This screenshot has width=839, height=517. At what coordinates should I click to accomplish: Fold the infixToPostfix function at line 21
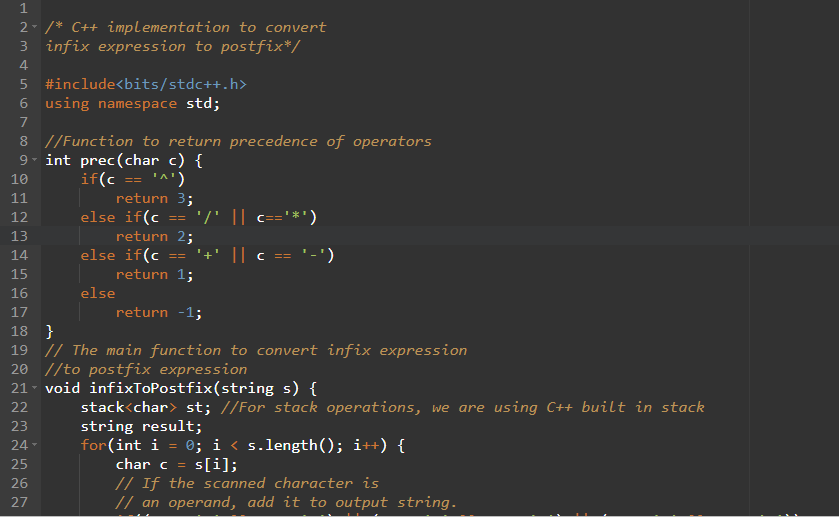click(x=35, y=388)
